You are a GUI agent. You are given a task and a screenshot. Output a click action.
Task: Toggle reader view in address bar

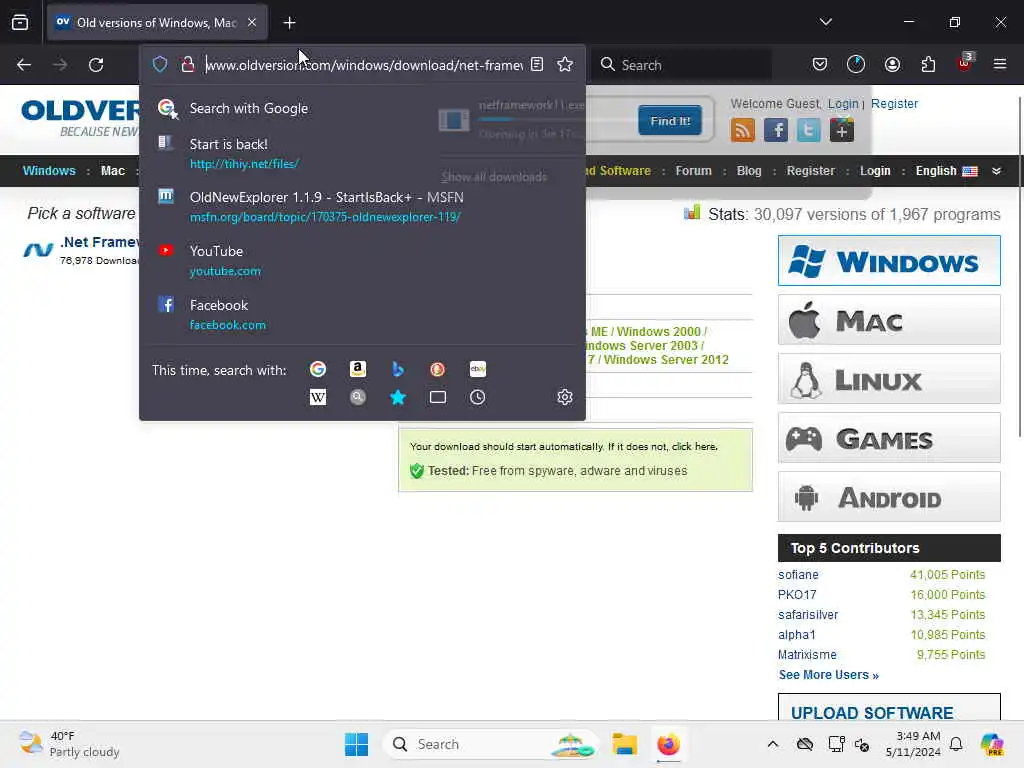pos(537,64)
